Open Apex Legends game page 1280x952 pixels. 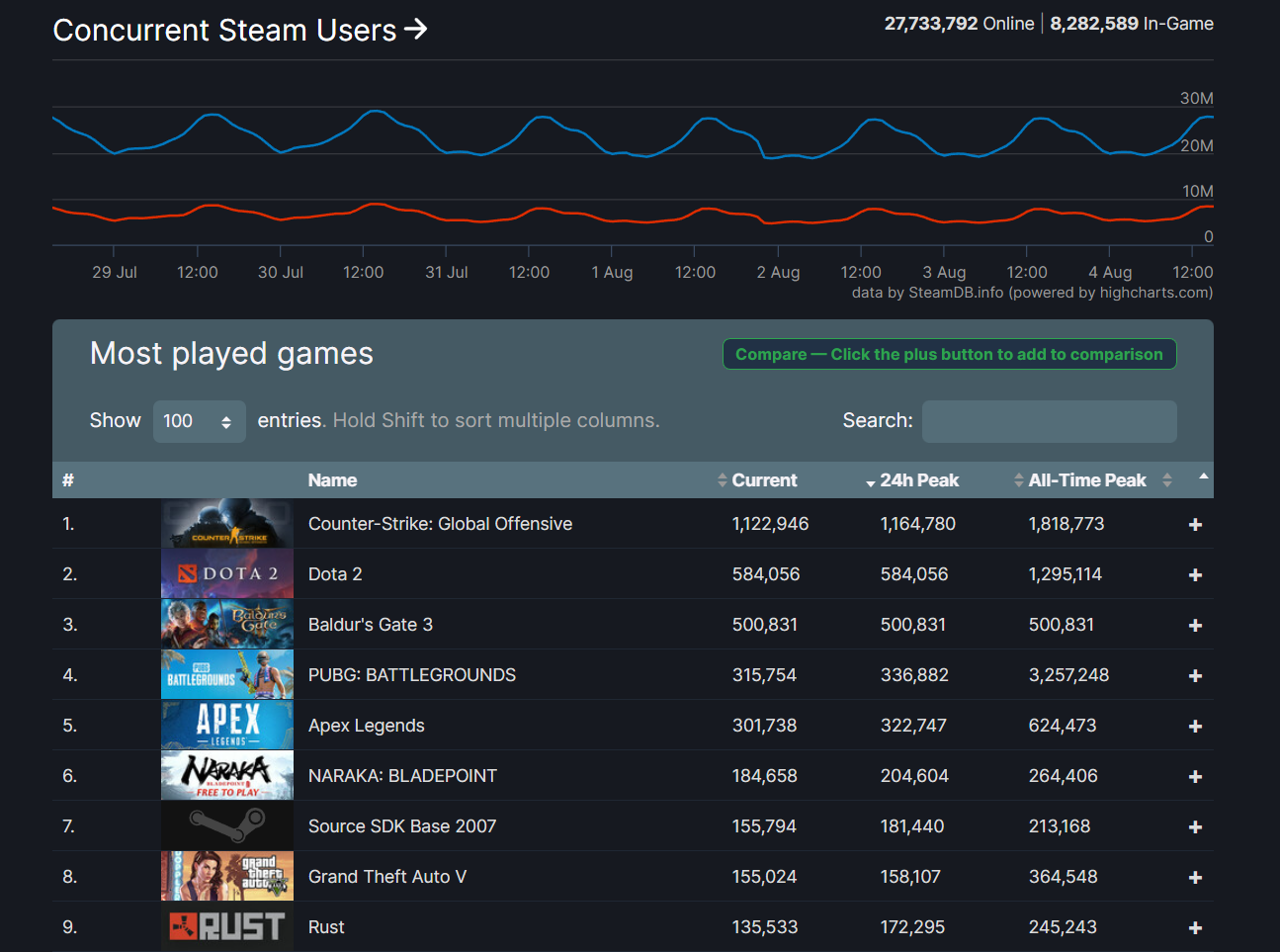[x=367, y=726]
